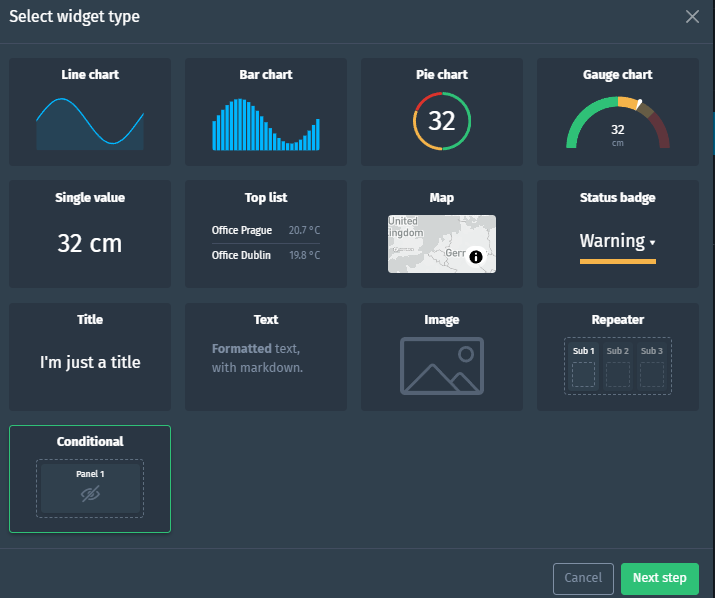Pick the Title widget tile
Image resolution: width=715 pixels, height=598 pixels.
tap(90, 355)
